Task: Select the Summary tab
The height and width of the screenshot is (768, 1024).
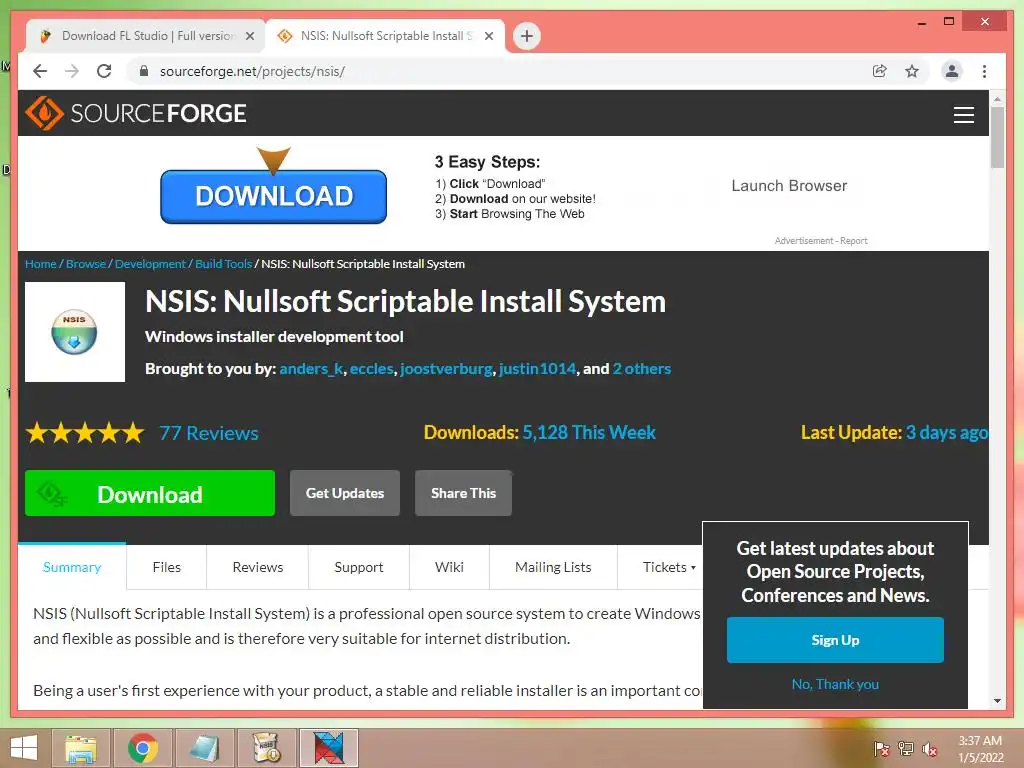Action: click(x=72, y=567)
